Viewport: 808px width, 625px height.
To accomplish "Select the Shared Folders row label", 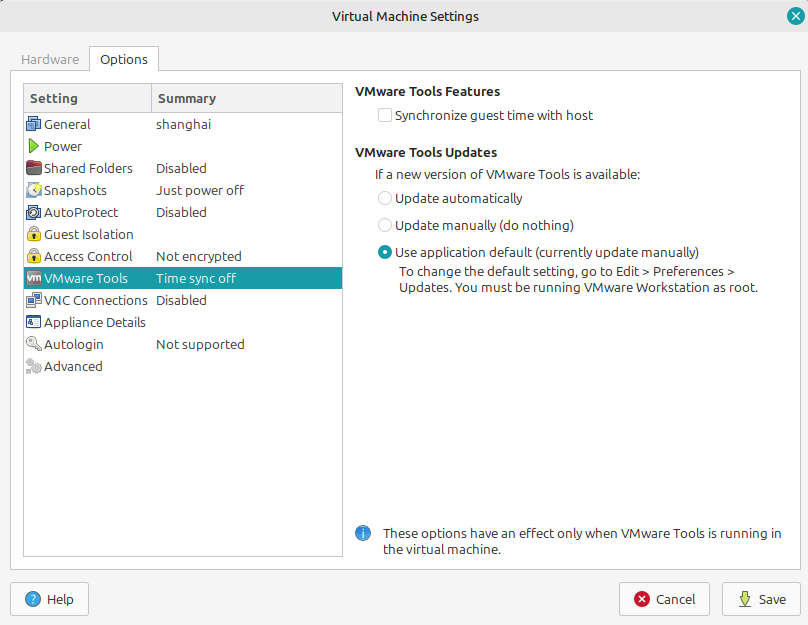I will coord(88,168).
